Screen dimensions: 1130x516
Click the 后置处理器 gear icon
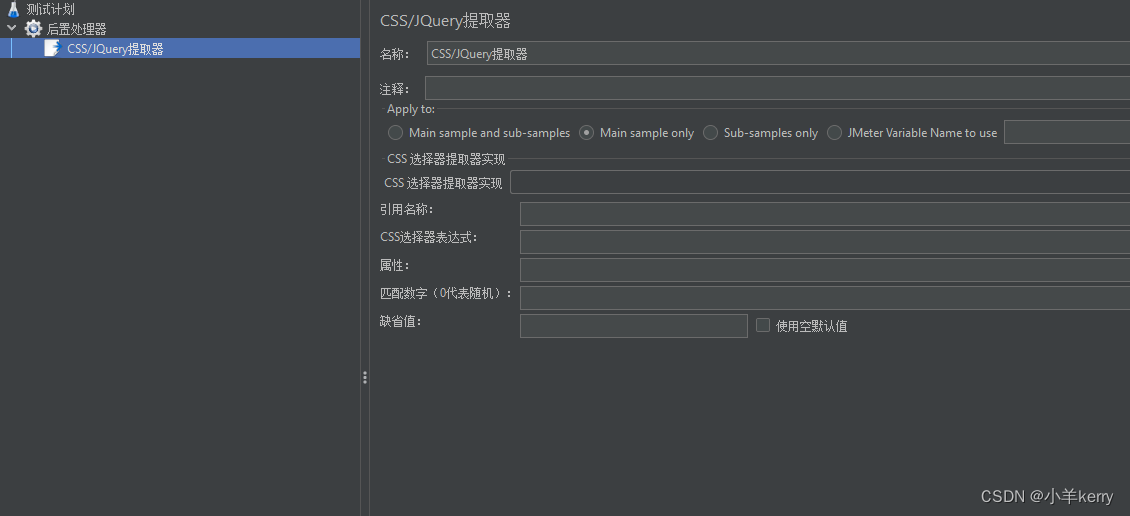[33, 29]
